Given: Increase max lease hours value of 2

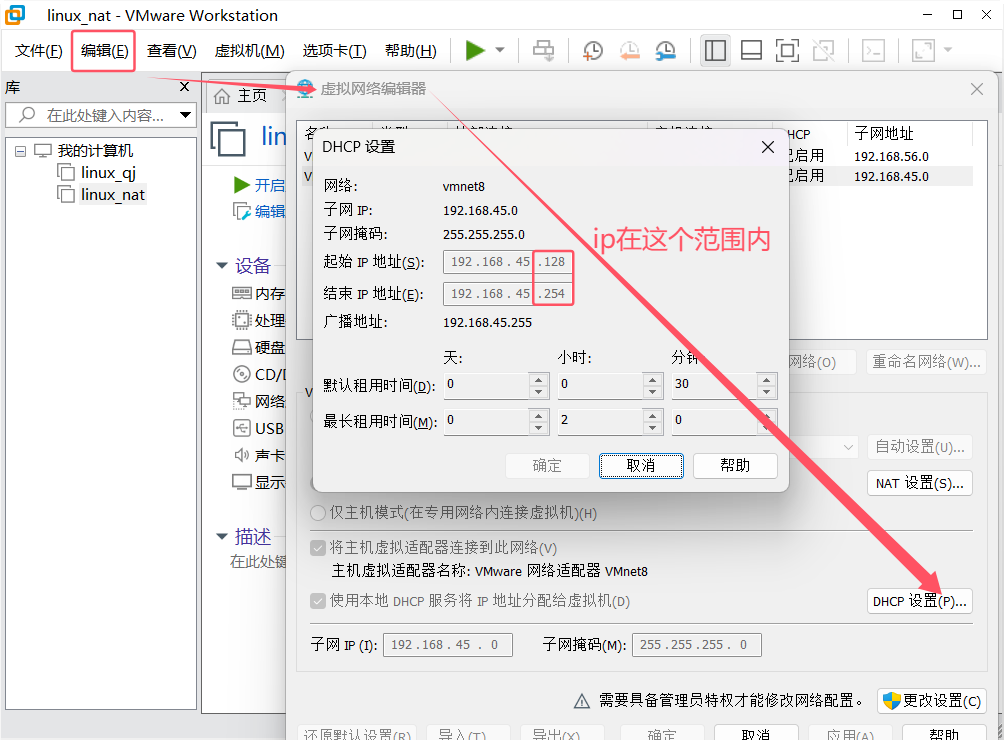Looking at the screenshot, I should tap(652, 415).
